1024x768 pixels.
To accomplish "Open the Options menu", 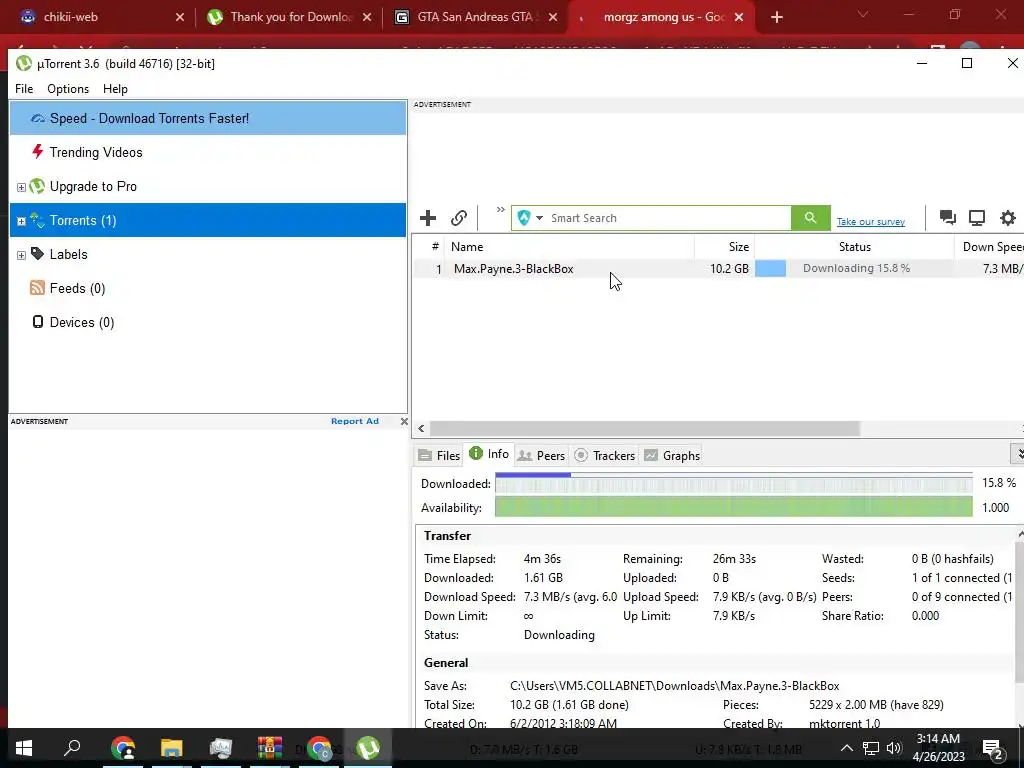I will point(68,89).
